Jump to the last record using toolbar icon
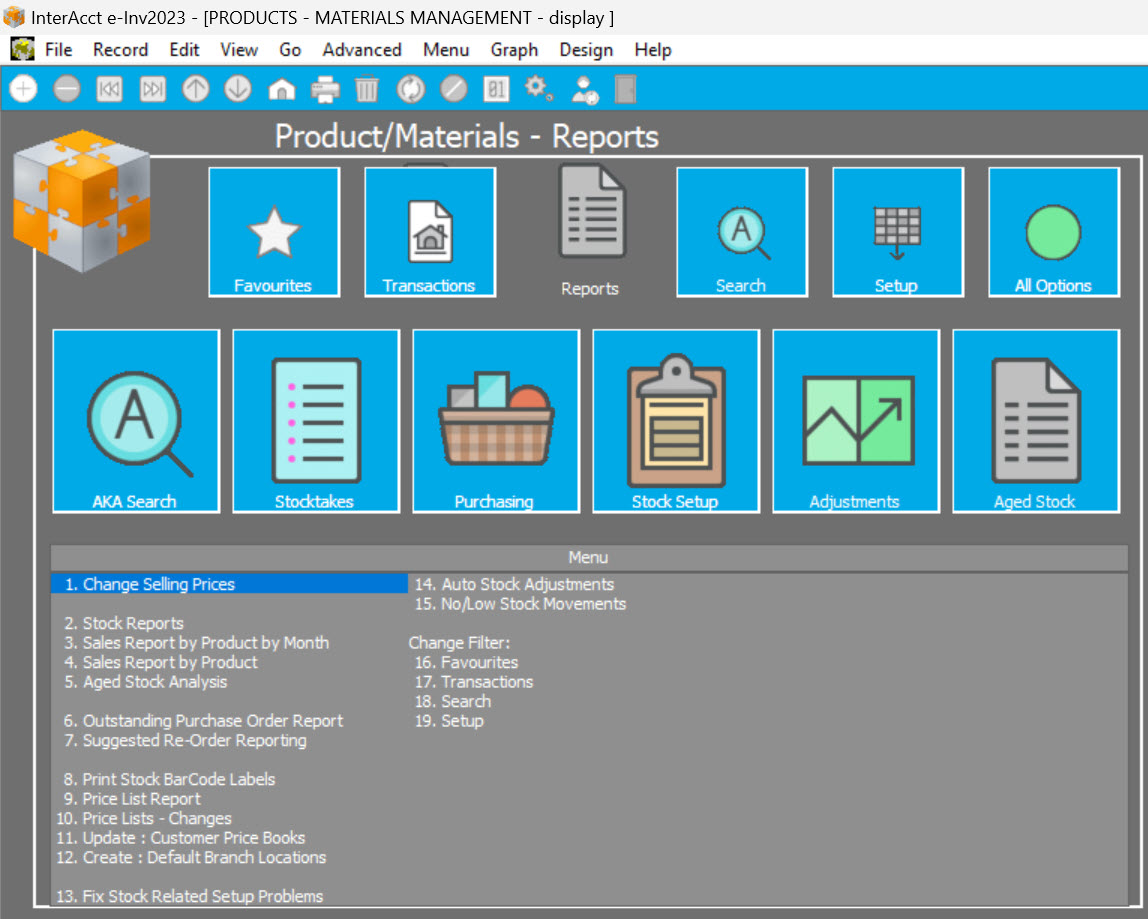1148x919 pixels. (153, 89)
